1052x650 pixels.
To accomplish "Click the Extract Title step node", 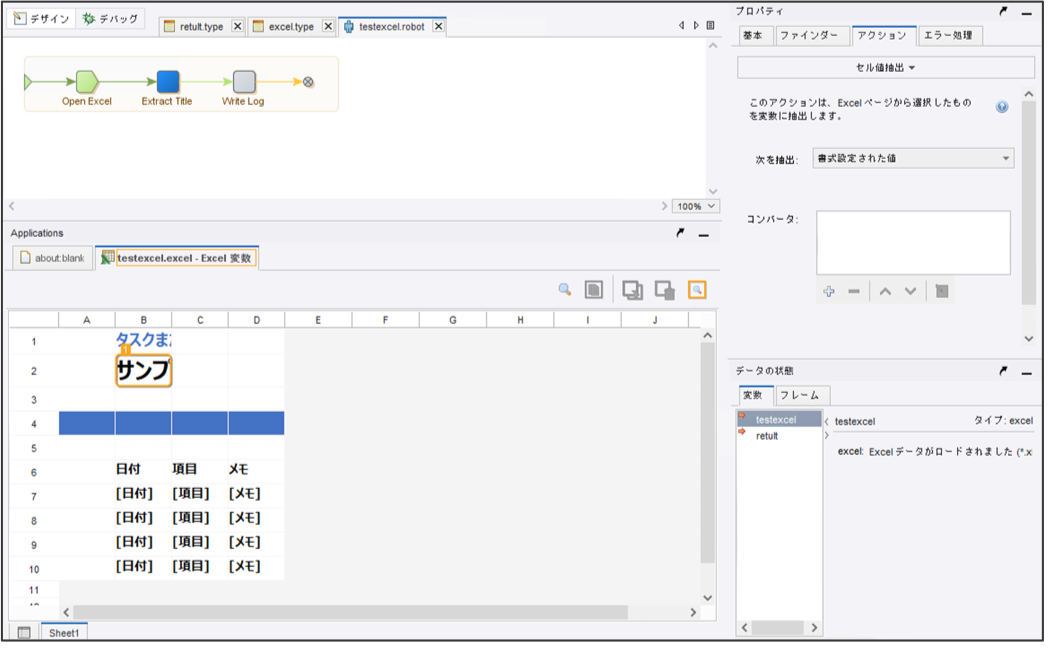I will 167,82.
